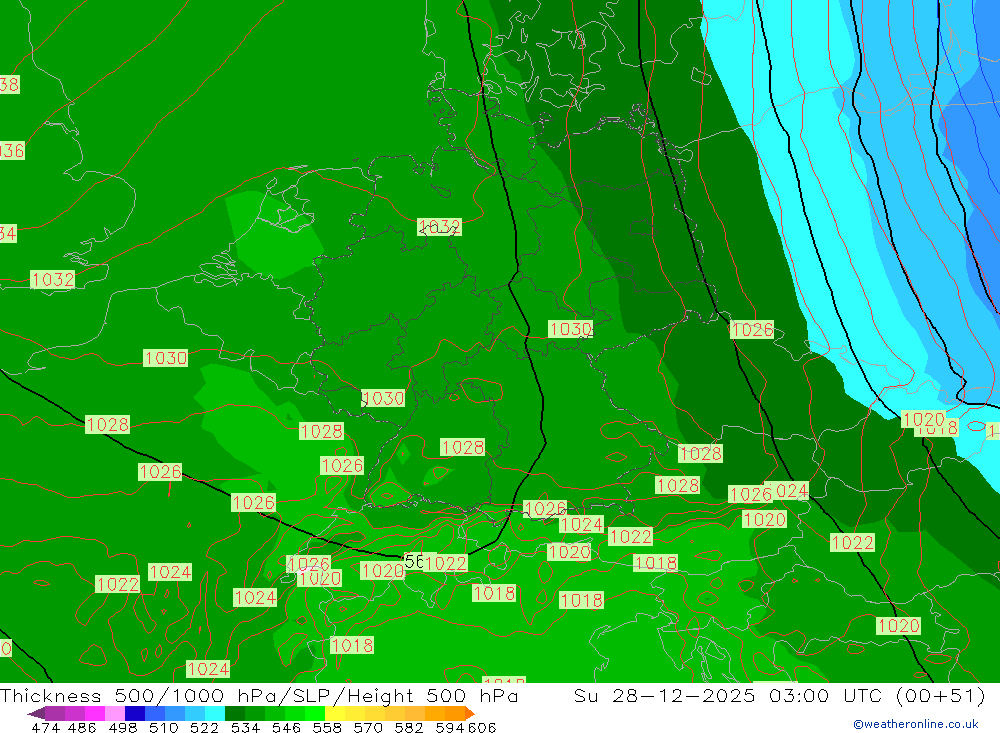Pick the dark navy blue legend swatch

click(135, 713)
